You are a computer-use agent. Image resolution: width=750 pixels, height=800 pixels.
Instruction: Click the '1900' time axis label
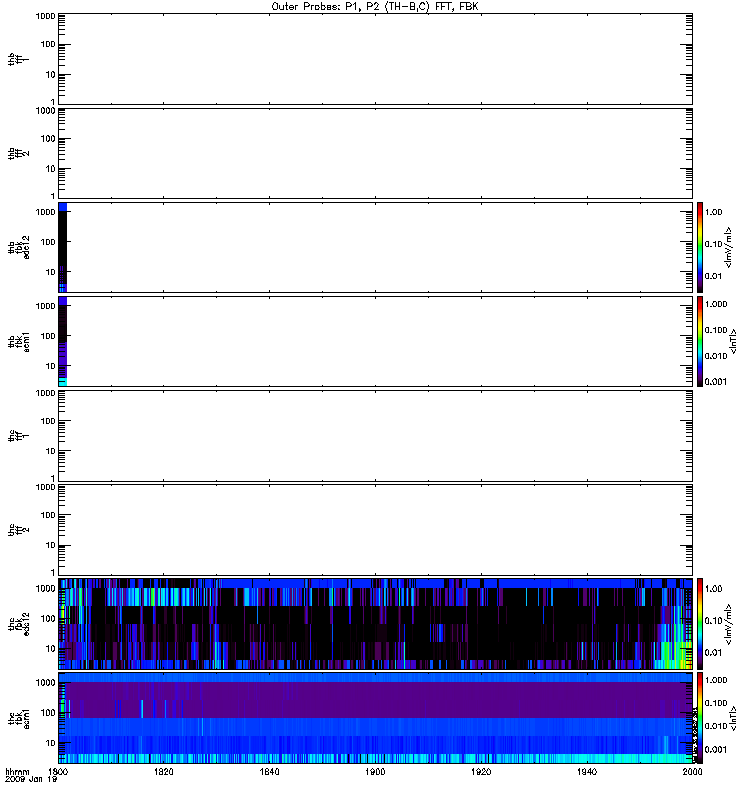[375, 771]
